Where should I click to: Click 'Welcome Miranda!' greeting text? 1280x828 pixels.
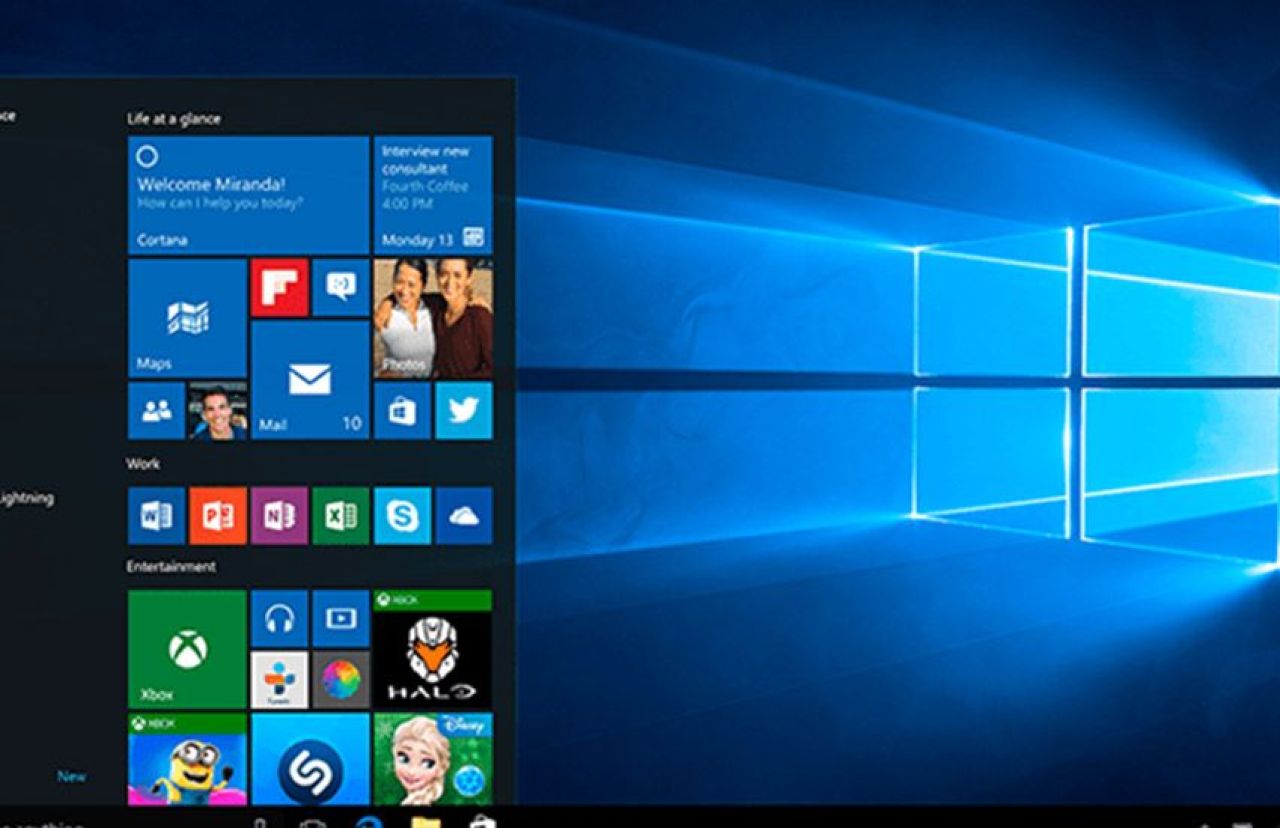point(211,184)
